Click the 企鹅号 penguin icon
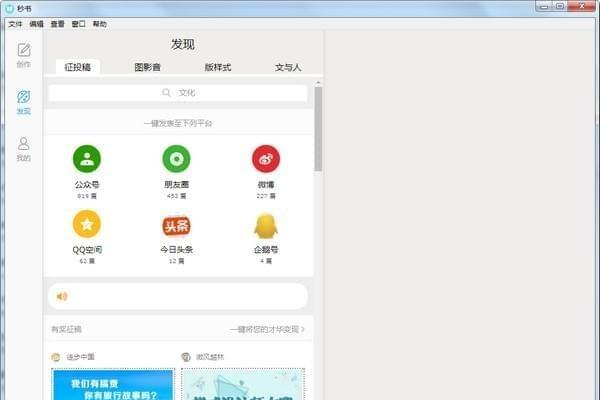600x400 pixels. [x=266, y=226]
